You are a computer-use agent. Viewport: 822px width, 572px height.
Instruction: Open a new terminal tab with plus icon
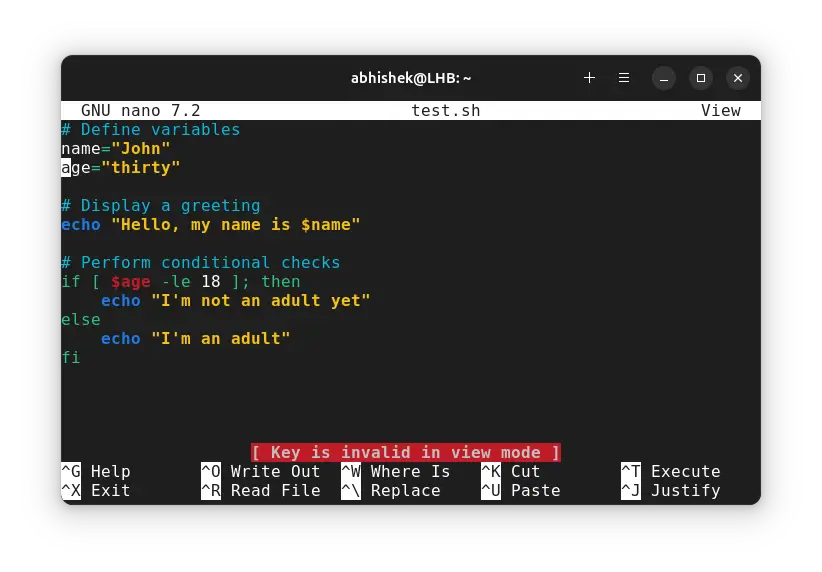tap(589, 77)
